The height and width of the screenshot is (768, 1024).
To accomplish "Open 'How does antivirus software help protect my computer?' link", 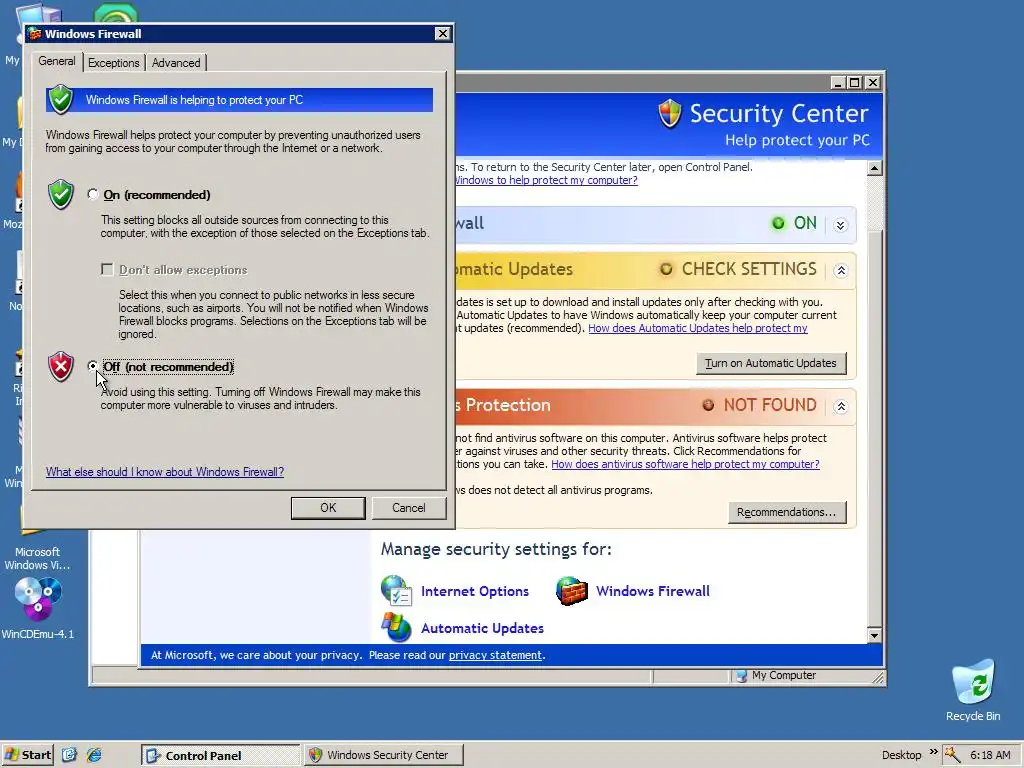I will (685, 464).
